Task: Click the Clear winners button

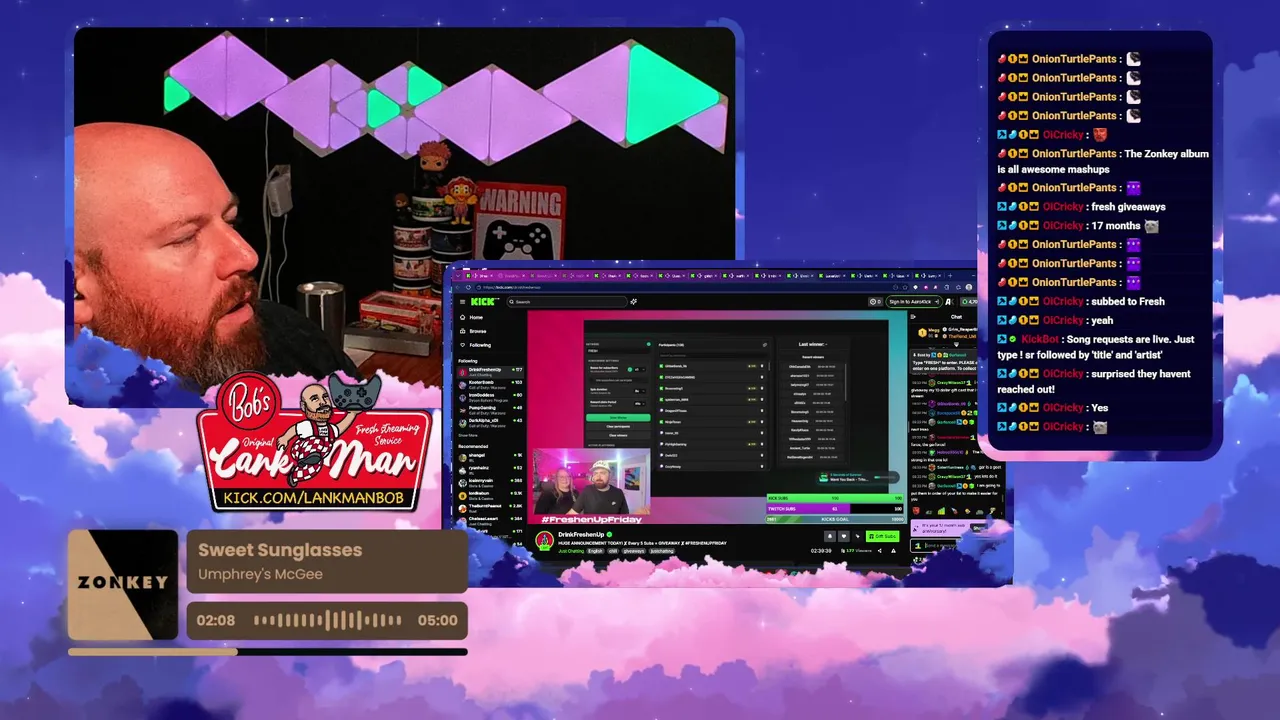Action: point(618,435)
